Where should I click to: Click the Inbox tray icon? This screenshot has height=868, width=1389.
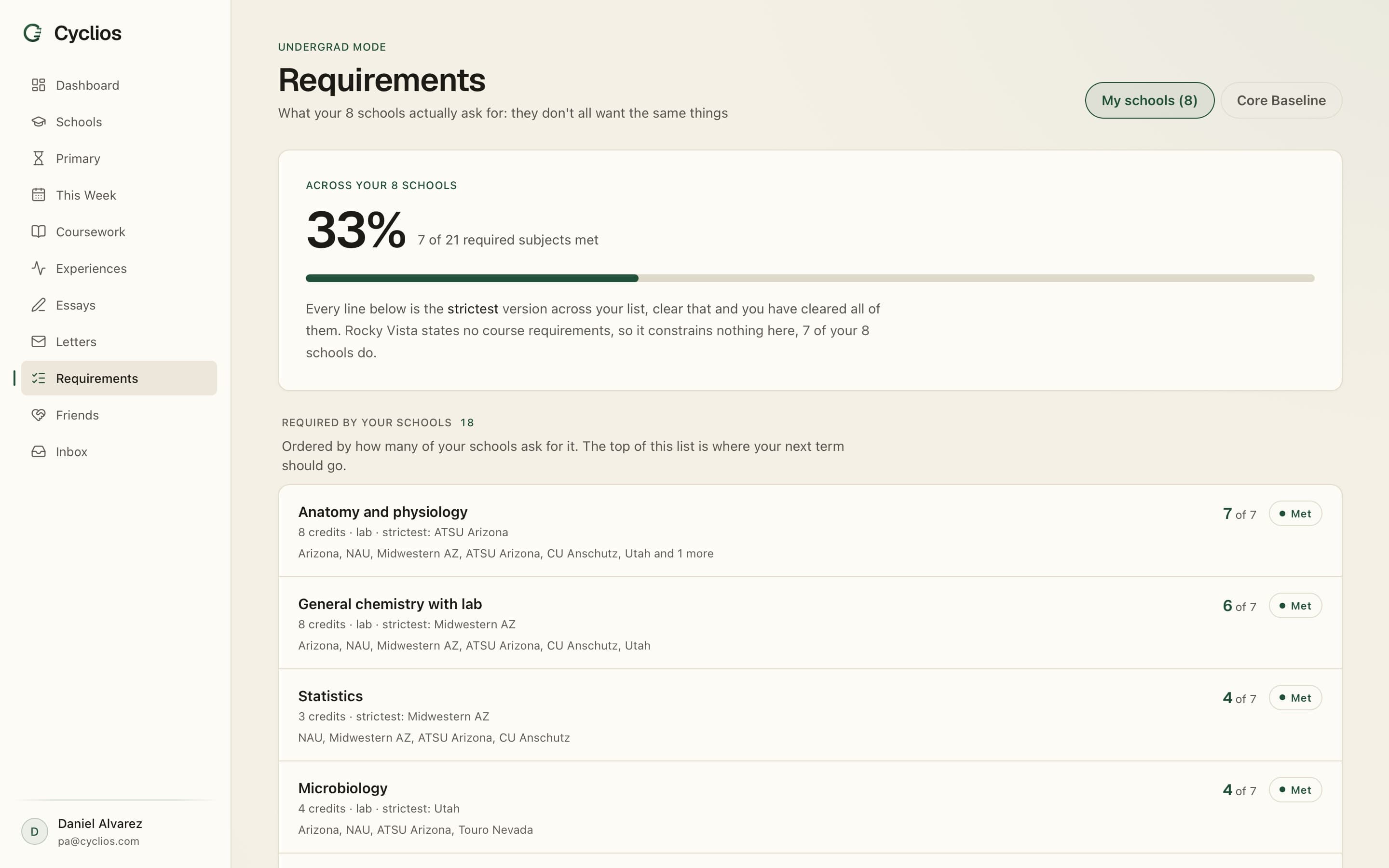tap(39, 452)
